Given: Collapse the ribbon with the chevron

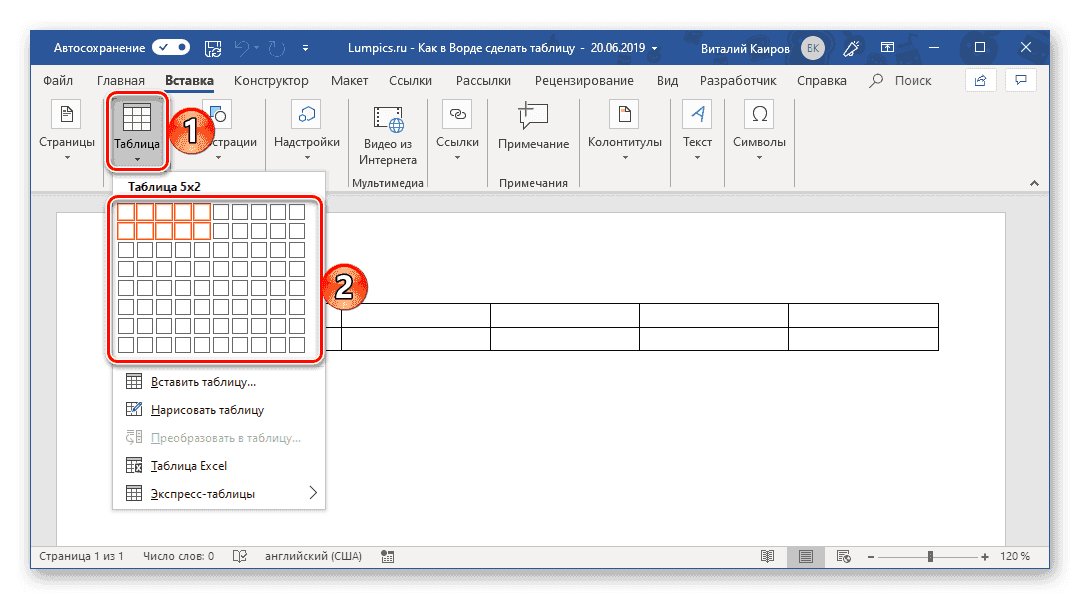Looking at the screenshot, I should tap(1034, 183).
